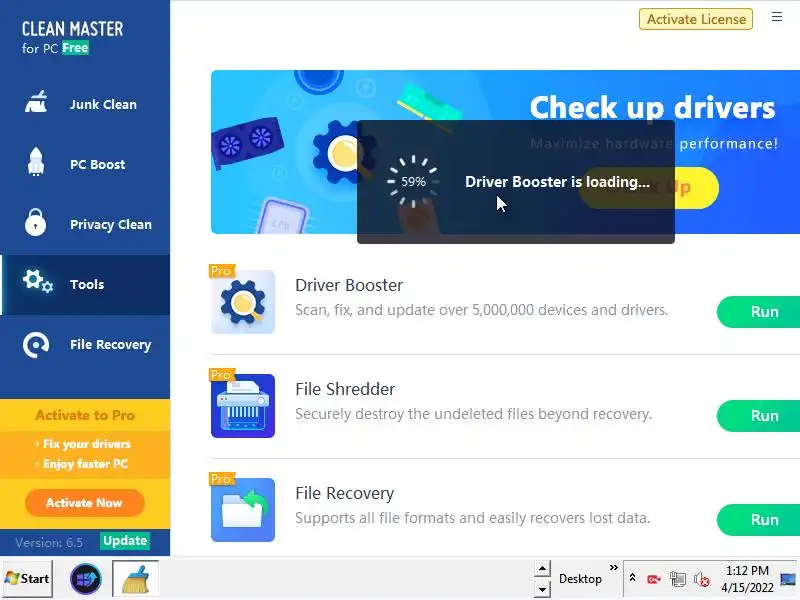Click the round blue taskbar icon
The image size is (800, 600).
pyautogui.click(x=86, y=579)
